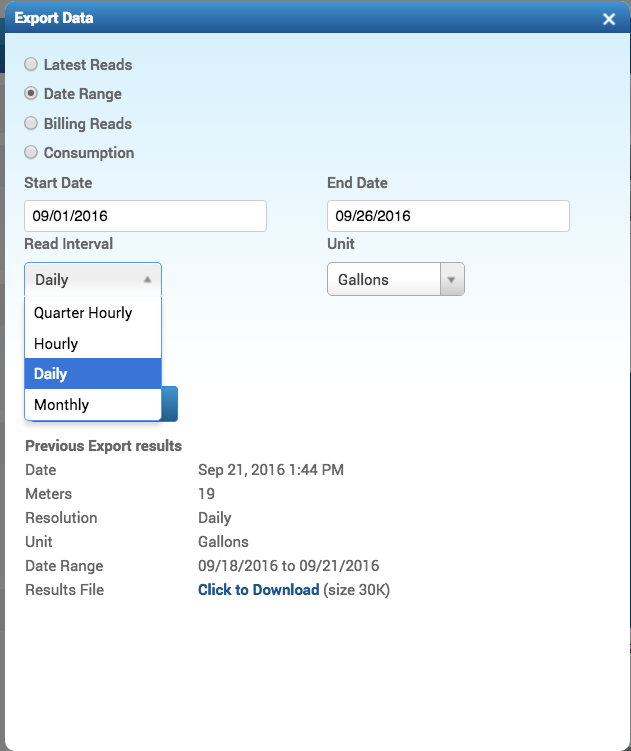This screenshot has width=631, height=751.
Task: Click the Start Date input field
Action: 145,216
